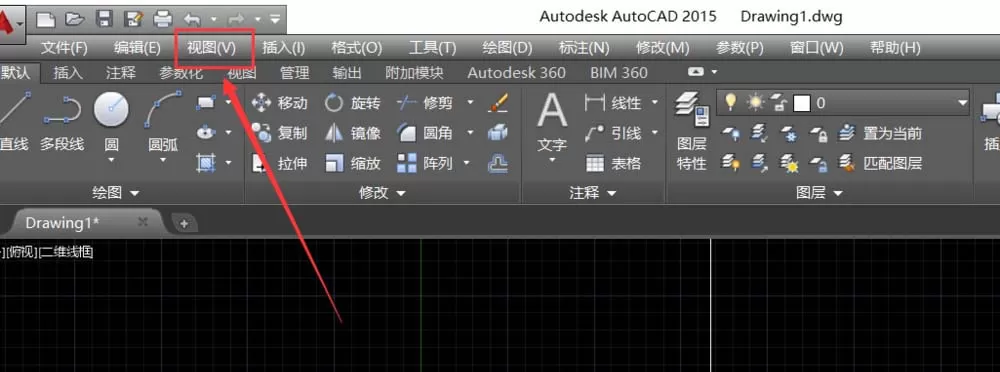
Task: Save the drawing with the floppy disk icon
Action: [x=104, y=19]
